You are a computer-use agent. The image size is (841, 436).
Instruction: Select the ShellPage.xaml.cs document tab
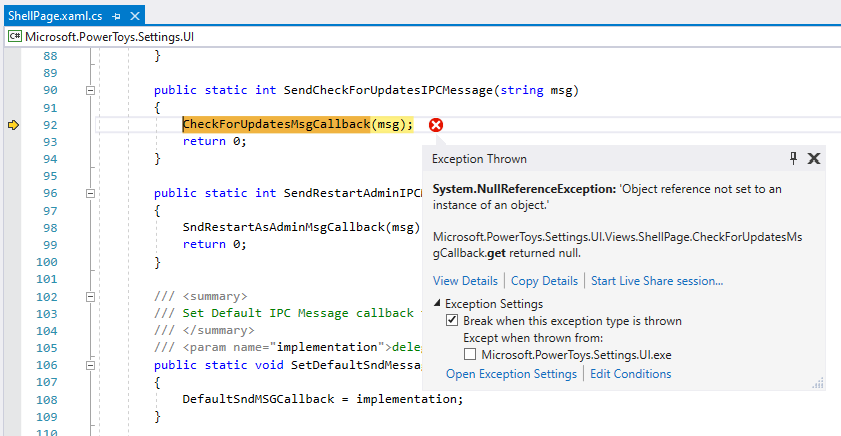click(x=55, y=16)
